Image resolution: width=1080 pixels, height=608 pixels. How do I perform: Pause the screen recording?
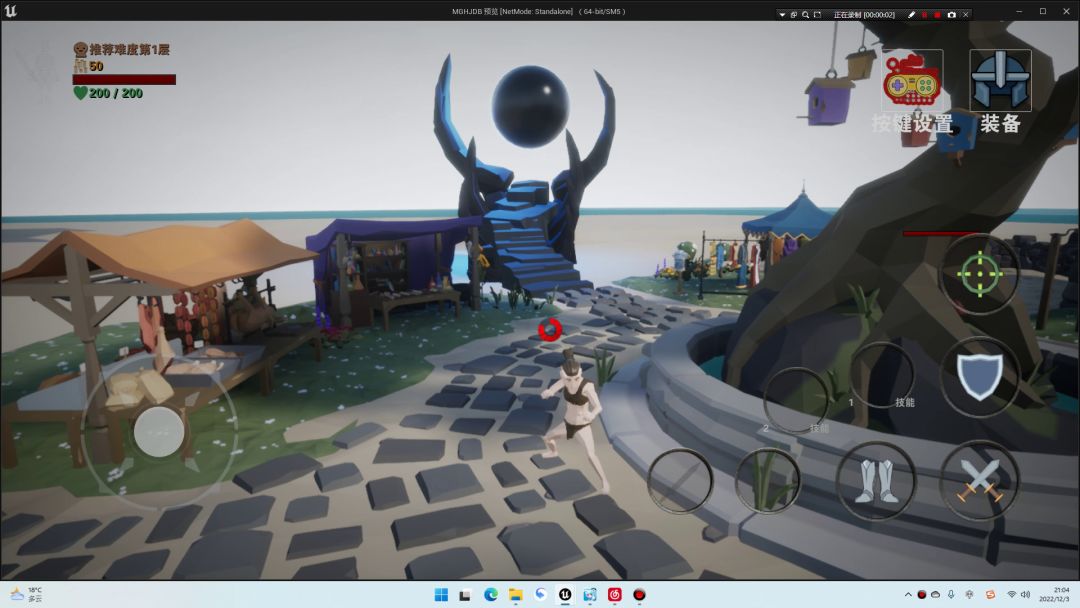[924, 15]
